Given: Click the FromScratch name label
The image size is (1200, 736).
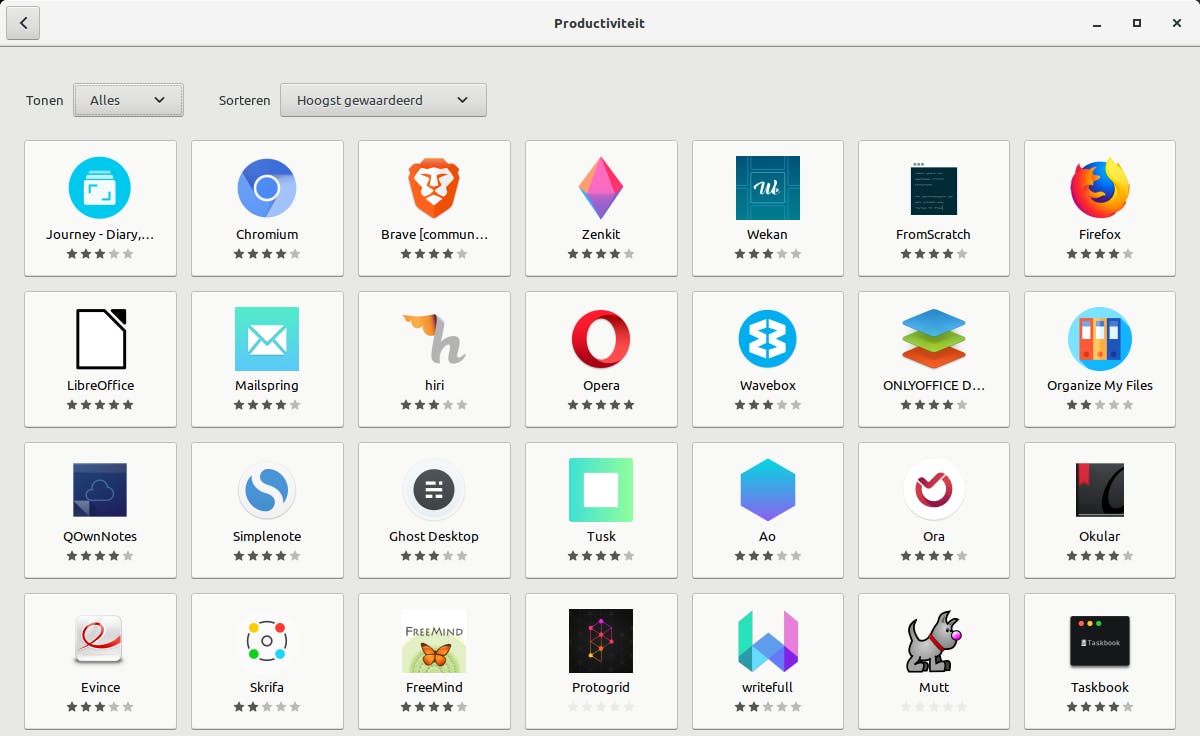Looking at the screenshot, I should (934, 235).
